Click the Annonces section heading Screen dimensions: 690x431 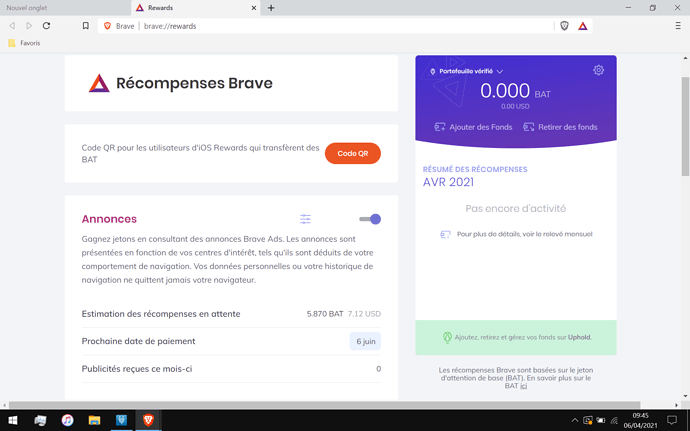[109, 219]
